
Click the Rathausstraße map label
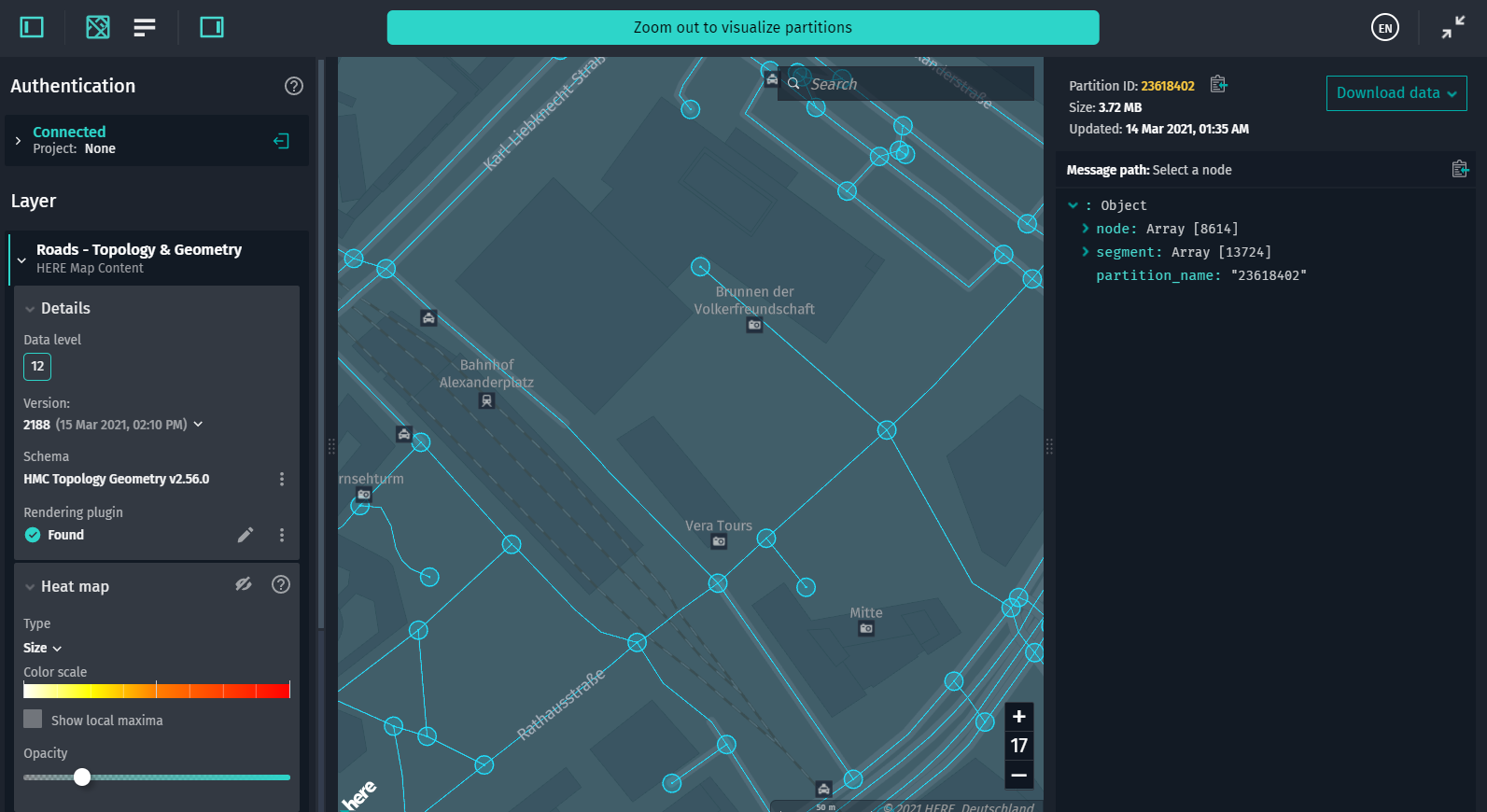pyautogui.click(x=561, y=705)
